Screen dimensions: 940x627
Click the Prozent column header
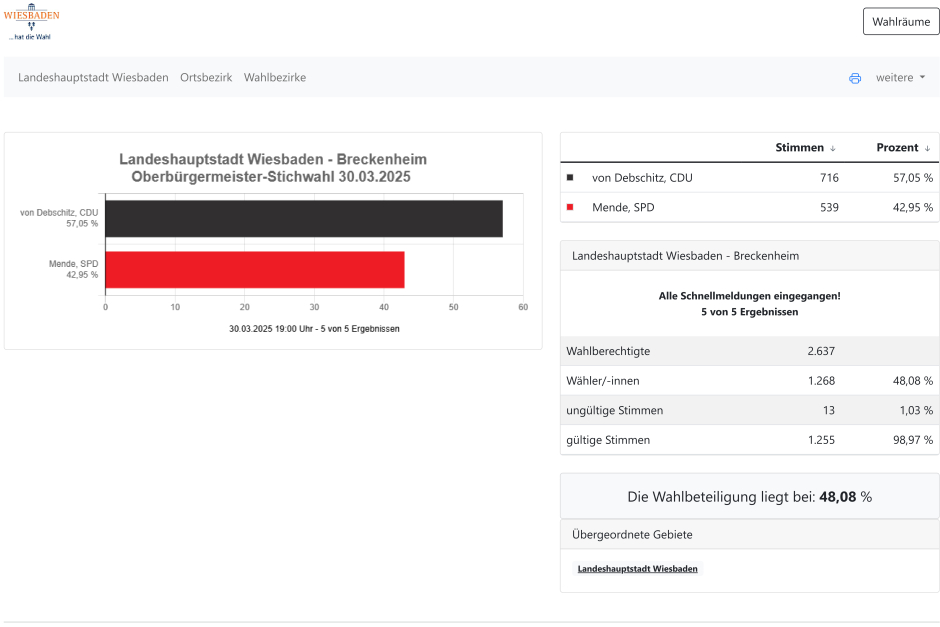(x=897, y=147)
